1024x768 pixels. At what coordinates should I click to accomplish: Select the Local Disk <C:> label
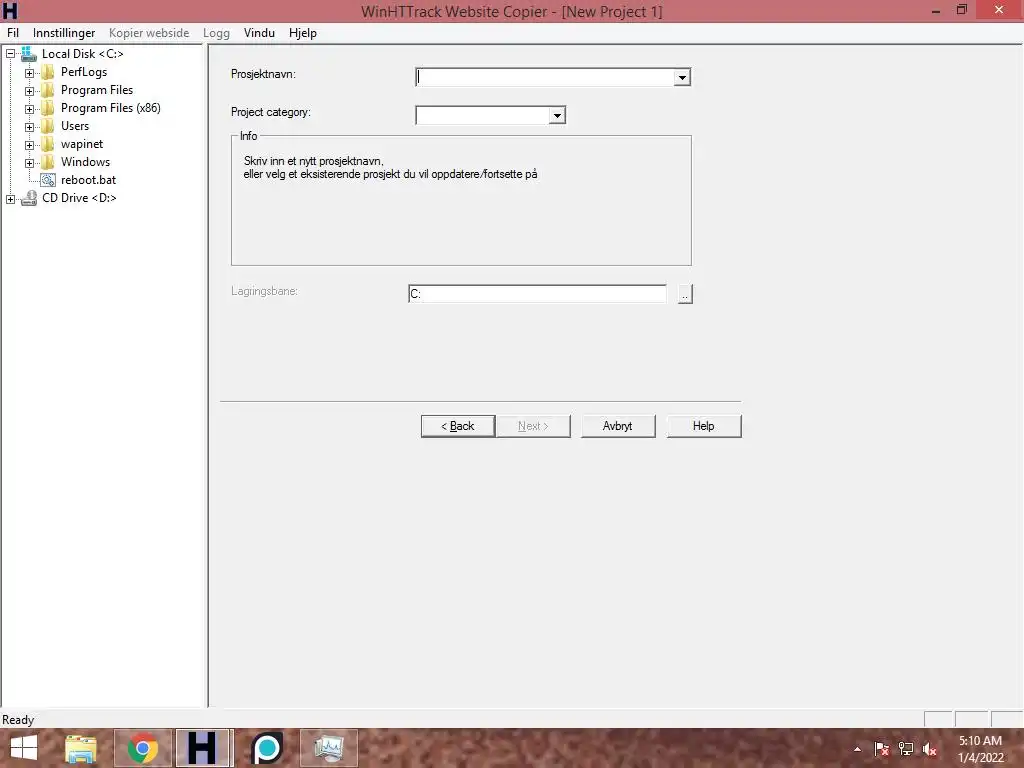pyautogui.click(x=82, y=54)
